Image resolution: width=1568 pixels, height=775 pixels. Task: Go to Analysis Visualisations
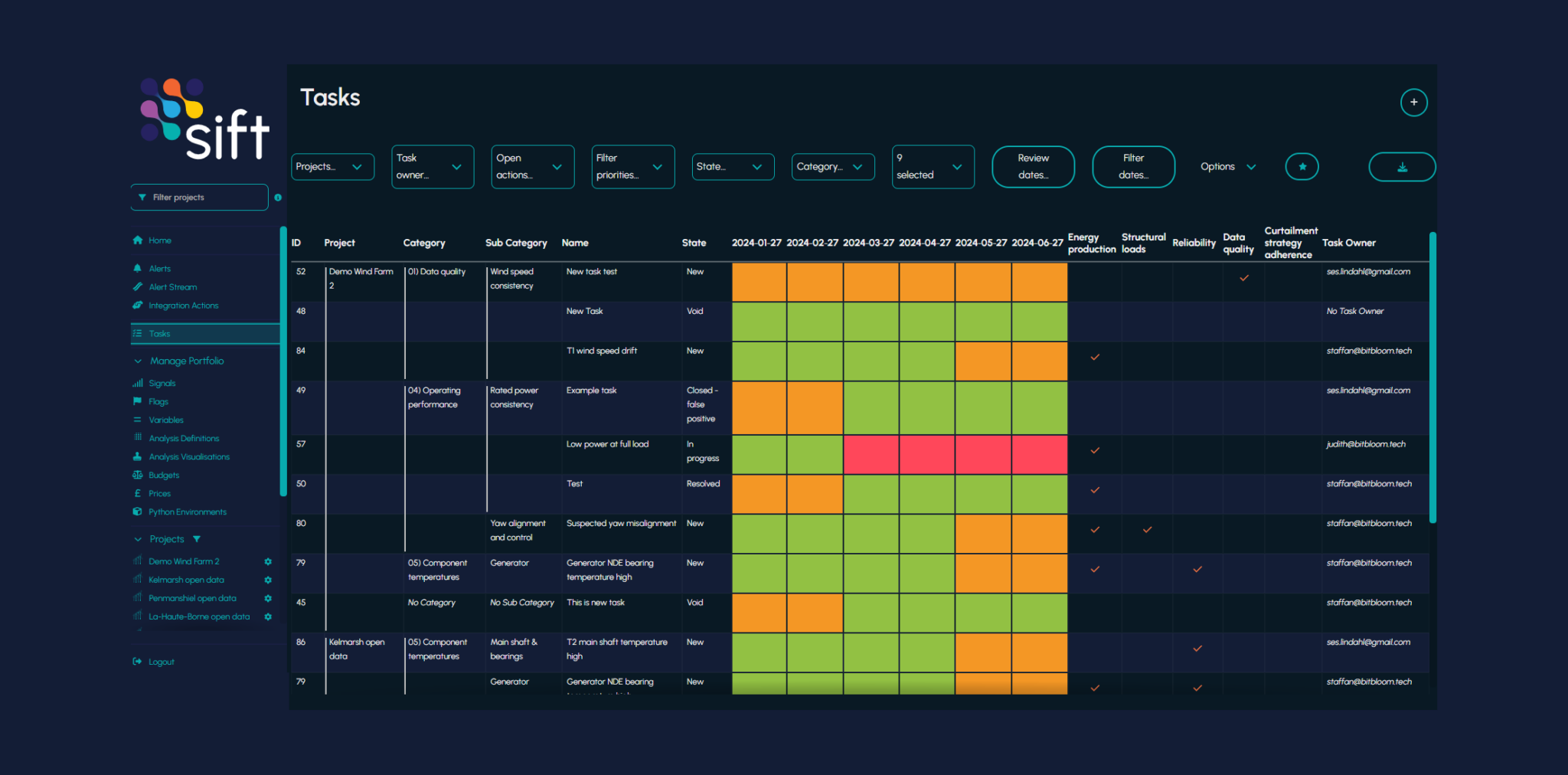189,456
